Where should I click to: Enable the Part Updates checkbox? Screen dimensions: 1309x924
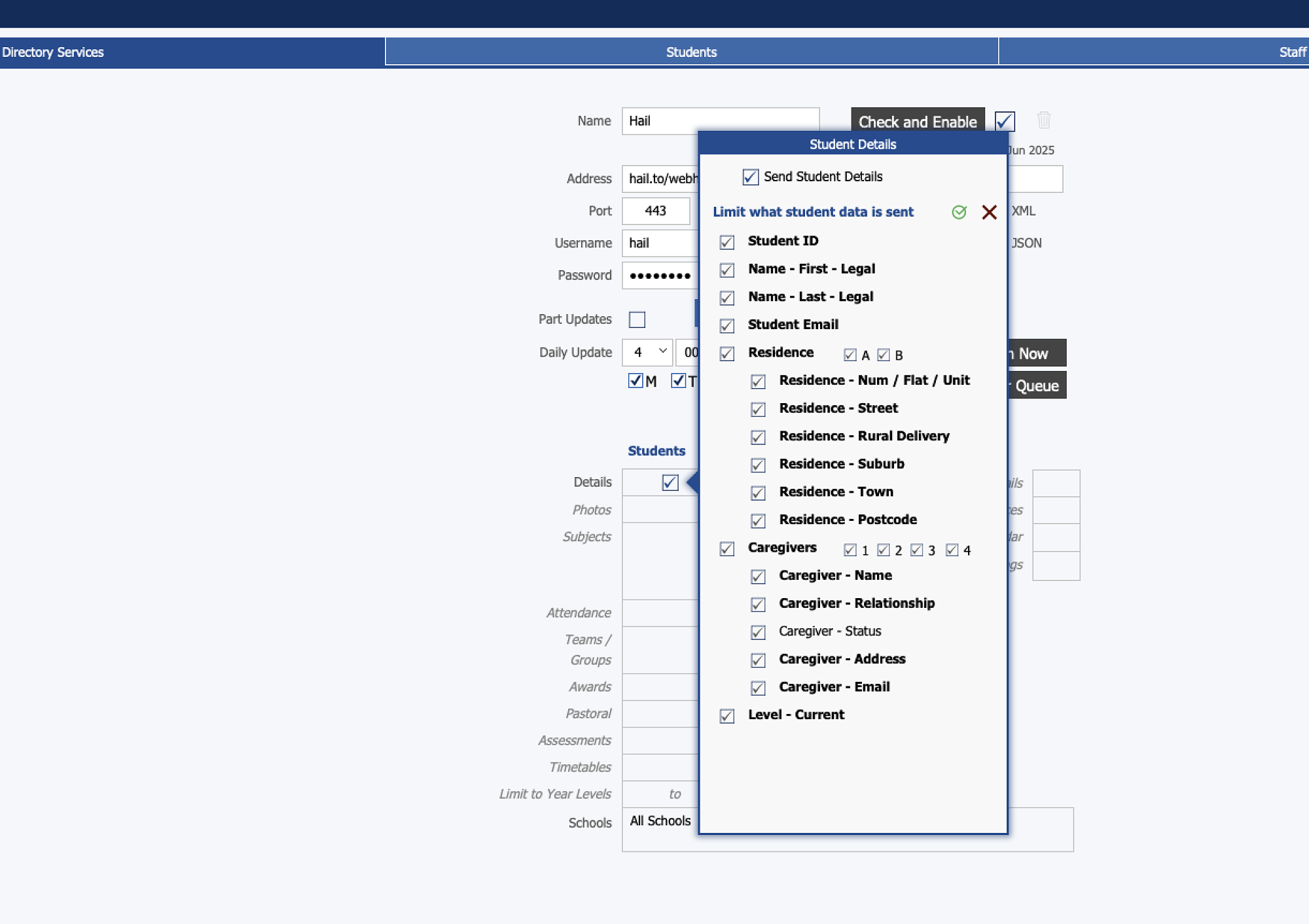coord(637,319)
